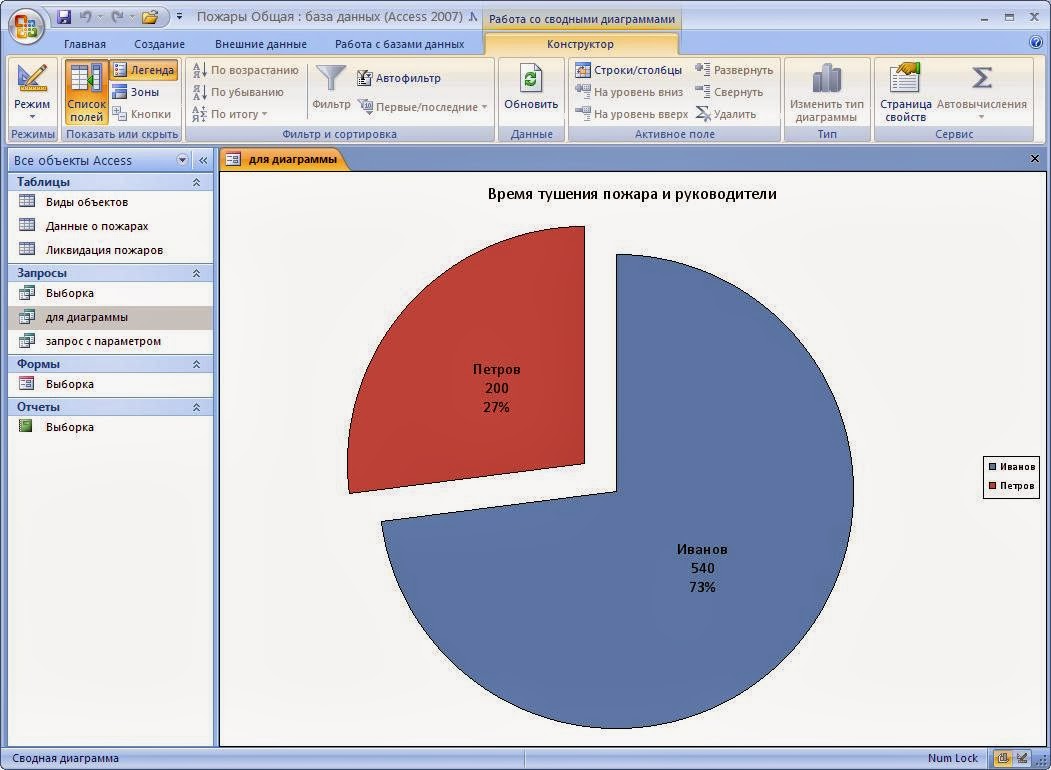Click the help question mark icon
1051x770 pixels.
pos(1036,43)
